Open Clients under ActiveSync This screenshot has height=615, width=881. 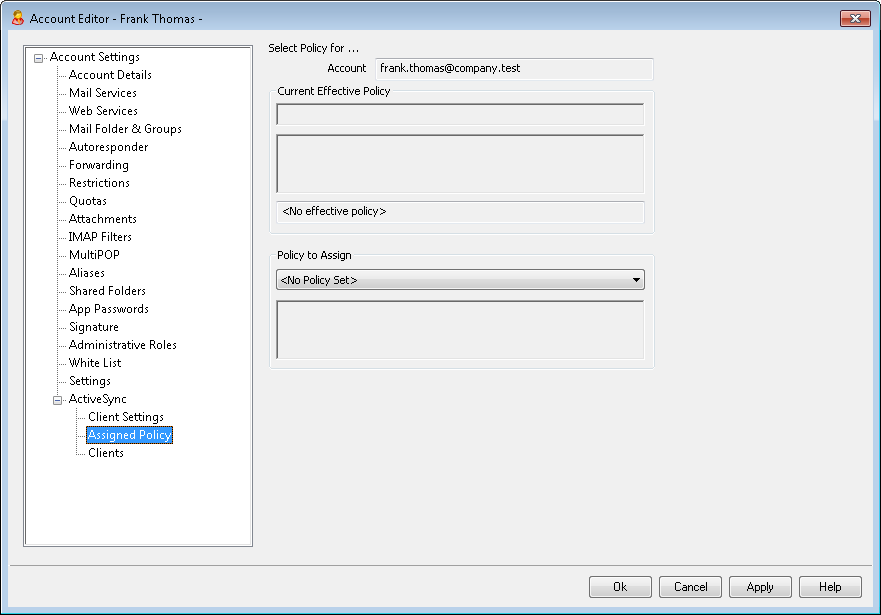click(x=106, y=453)
